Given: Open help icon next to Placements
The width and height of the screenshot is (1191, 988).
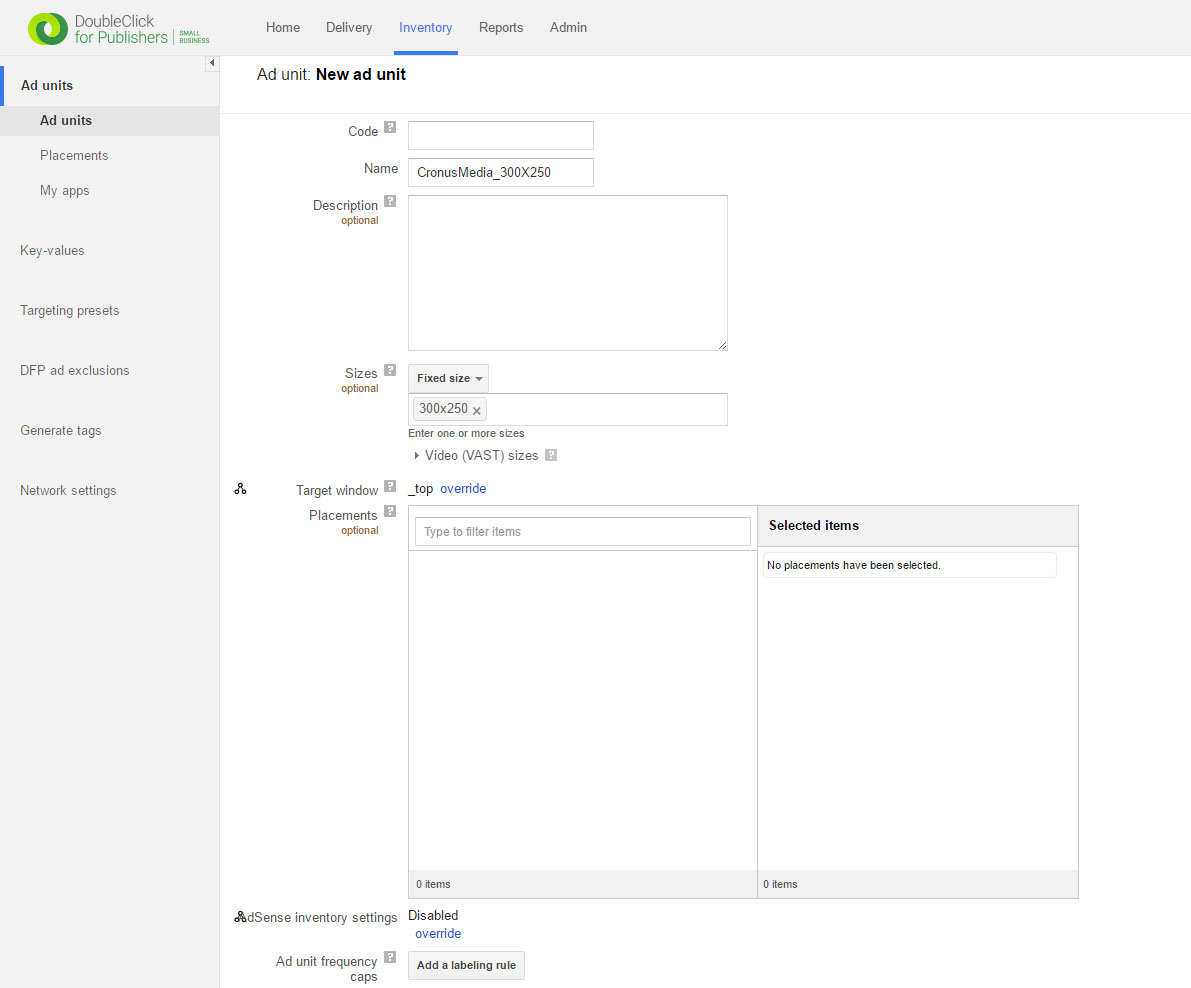Looking at the screenshot, I should point(390,511).
